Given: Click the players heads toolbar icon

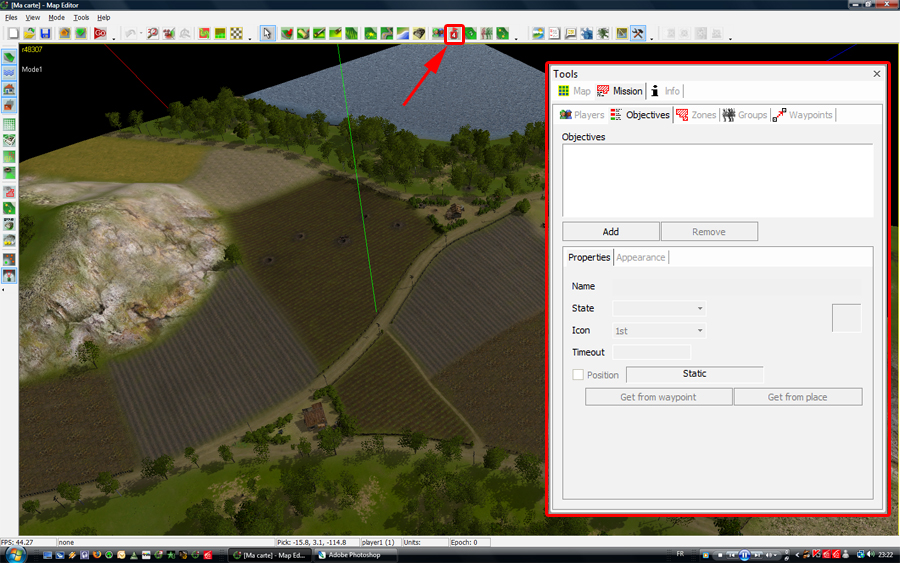Looking at the screenshot, I should click(438, 33).
